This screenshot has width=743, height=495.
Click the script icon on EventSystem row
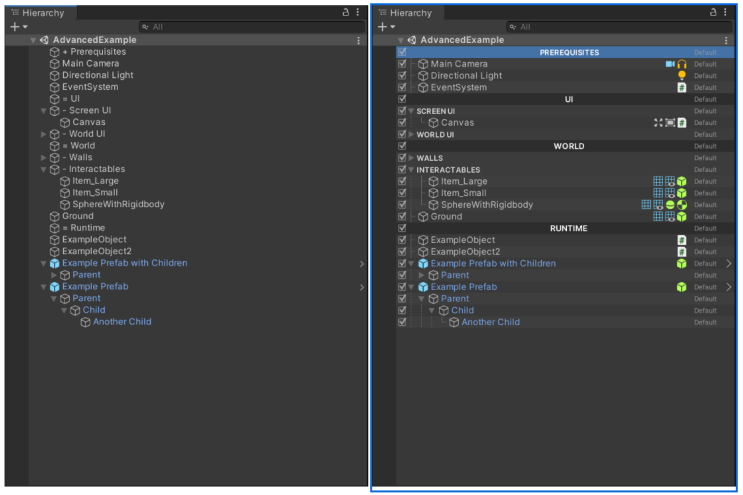[x=682, y=87]
